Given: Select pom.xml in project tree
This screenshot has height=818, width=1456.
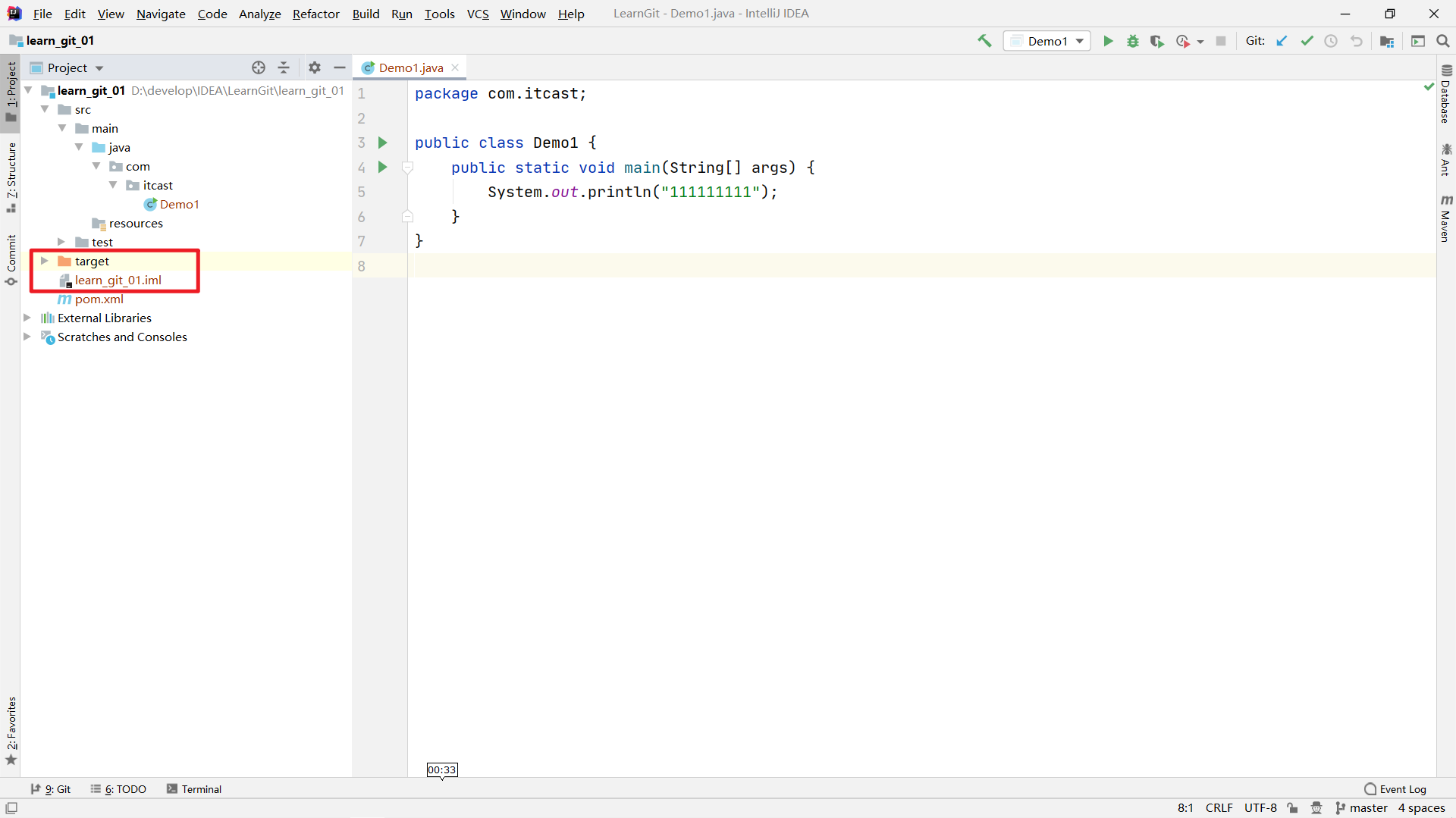Looking at the screenshot, I should point(99,299).
